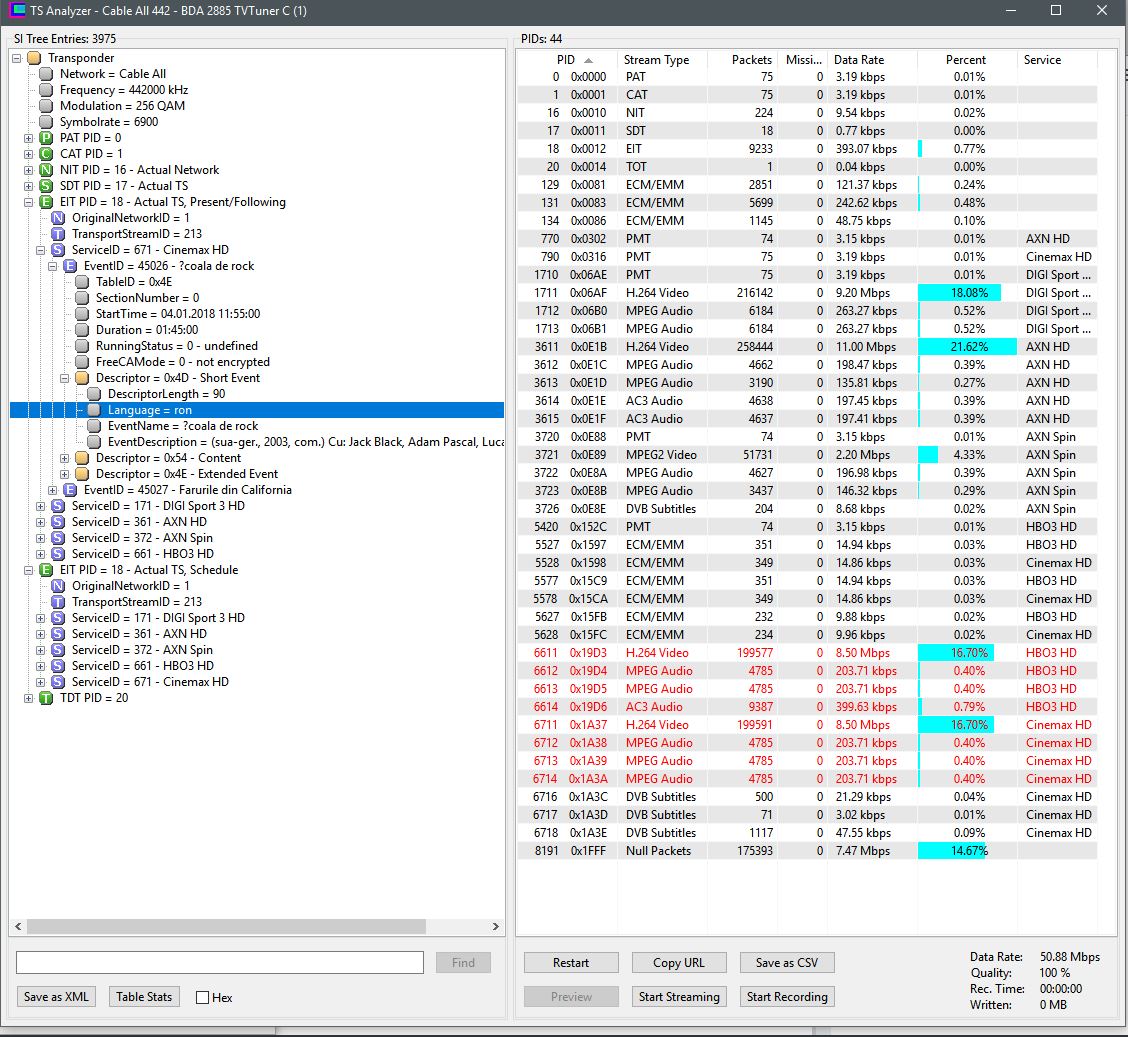1128x1037 pixels.
Task: Expand ServiceID 171 DIGI Sport 3 HD
Action: pos(41,506)
